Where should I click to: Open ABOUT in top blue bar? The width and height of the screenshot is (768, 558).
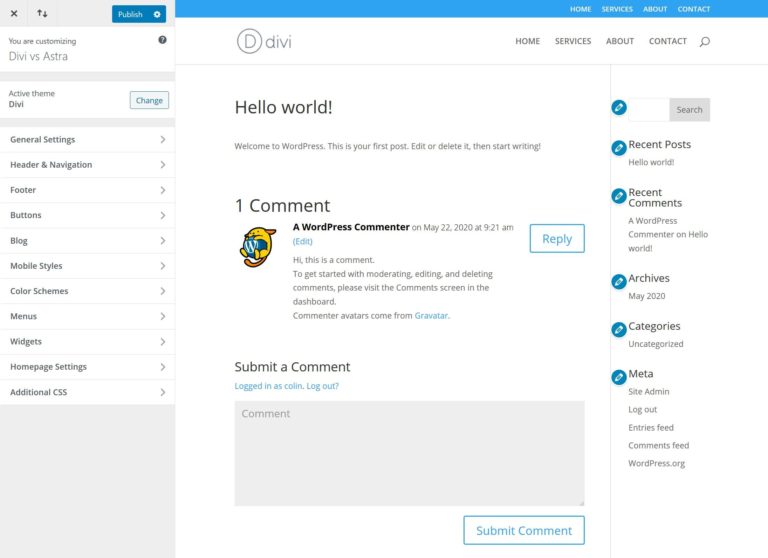coord(655,9)
